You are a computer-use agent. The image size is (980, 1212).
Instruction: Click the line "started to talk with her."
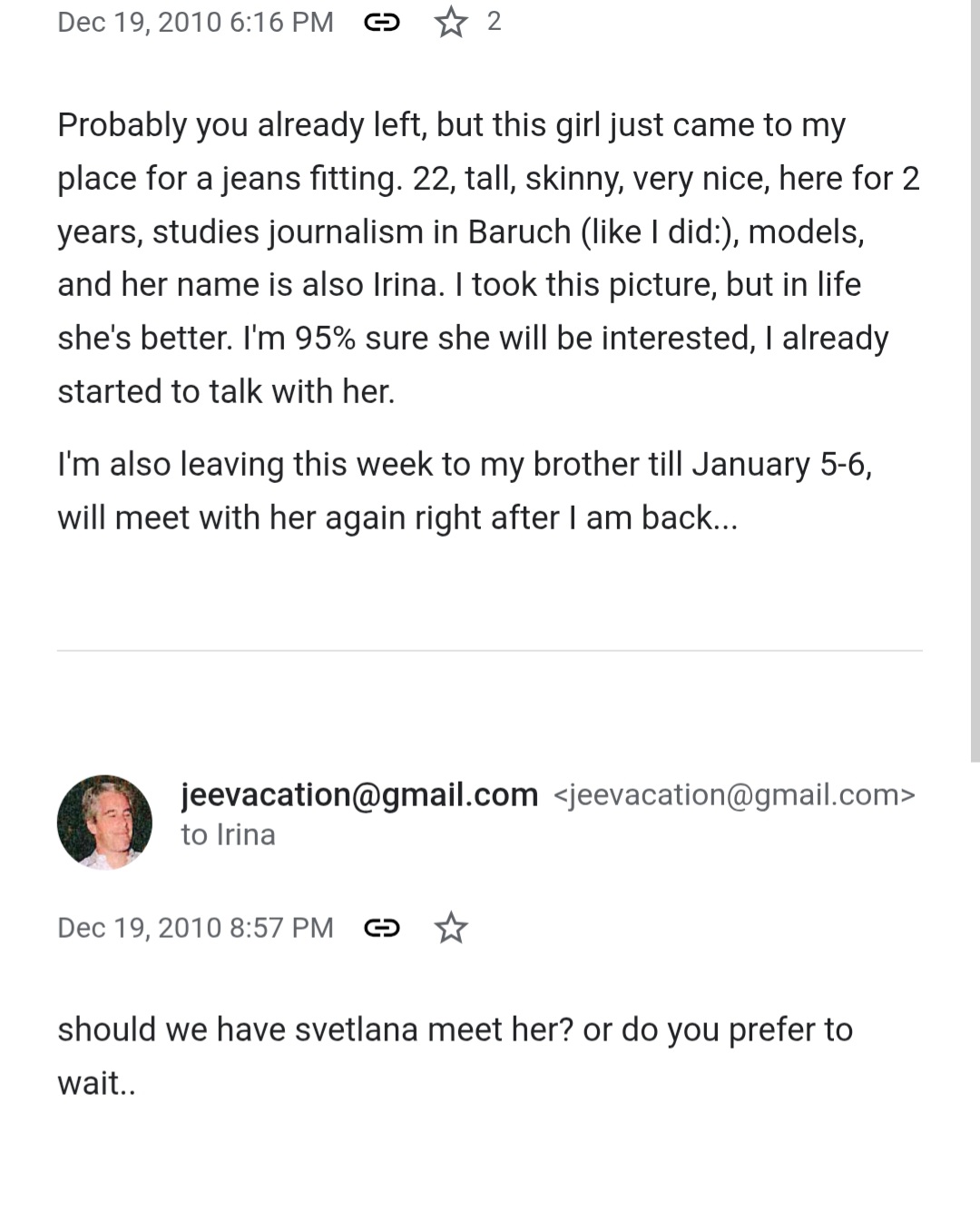(x=226, y=391)
